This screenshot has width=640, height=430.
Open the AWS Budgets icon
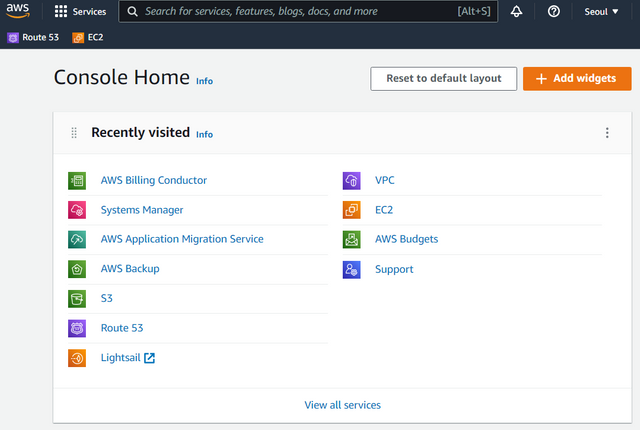tap(351, 239)
